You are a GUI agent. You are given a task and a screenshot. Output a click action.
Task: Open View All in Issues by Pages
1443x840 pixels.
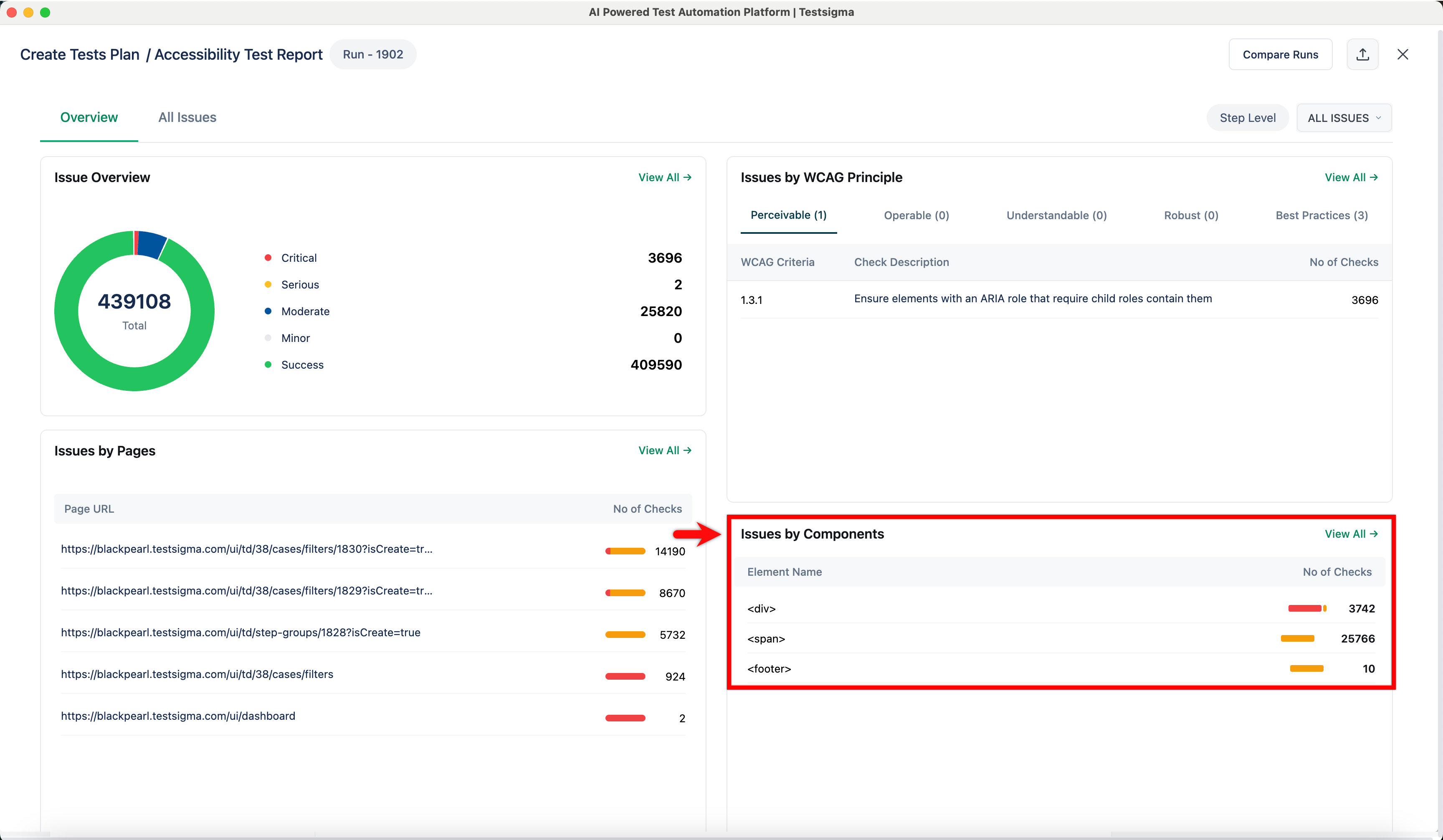click(x=664, y=450)
